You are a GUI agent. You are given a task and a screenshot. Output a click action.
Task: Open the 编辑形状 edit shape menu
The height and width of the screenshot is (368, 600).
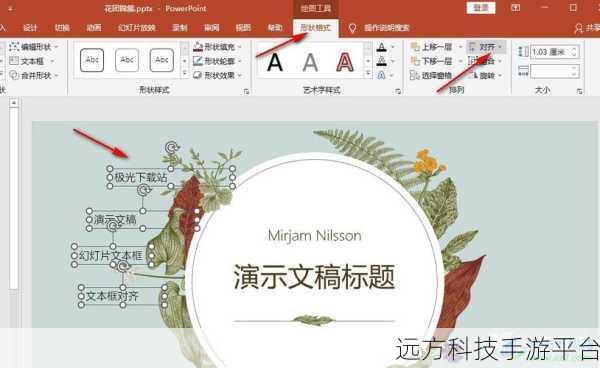tap(34, 47)
